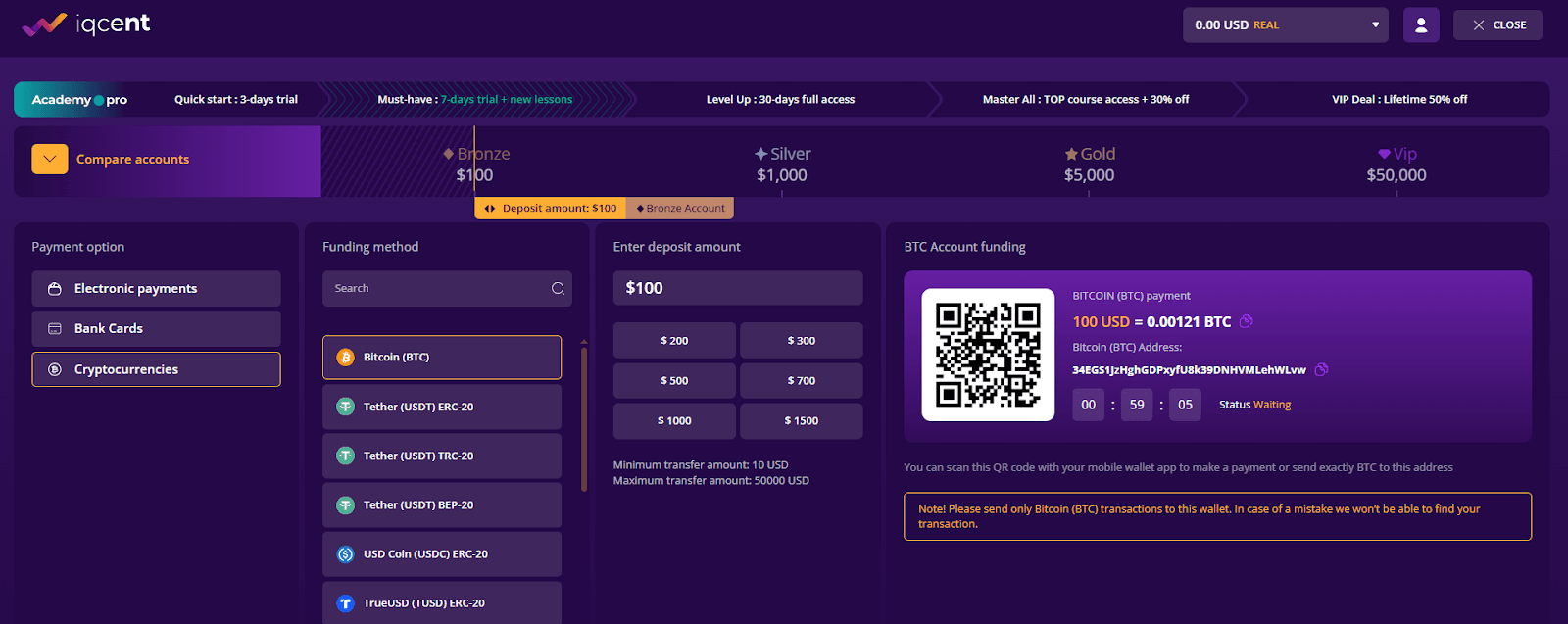Click the Electronic payments wallet icon
Image resolution: width=1568 pixels, height=624 pixels.
55,289
